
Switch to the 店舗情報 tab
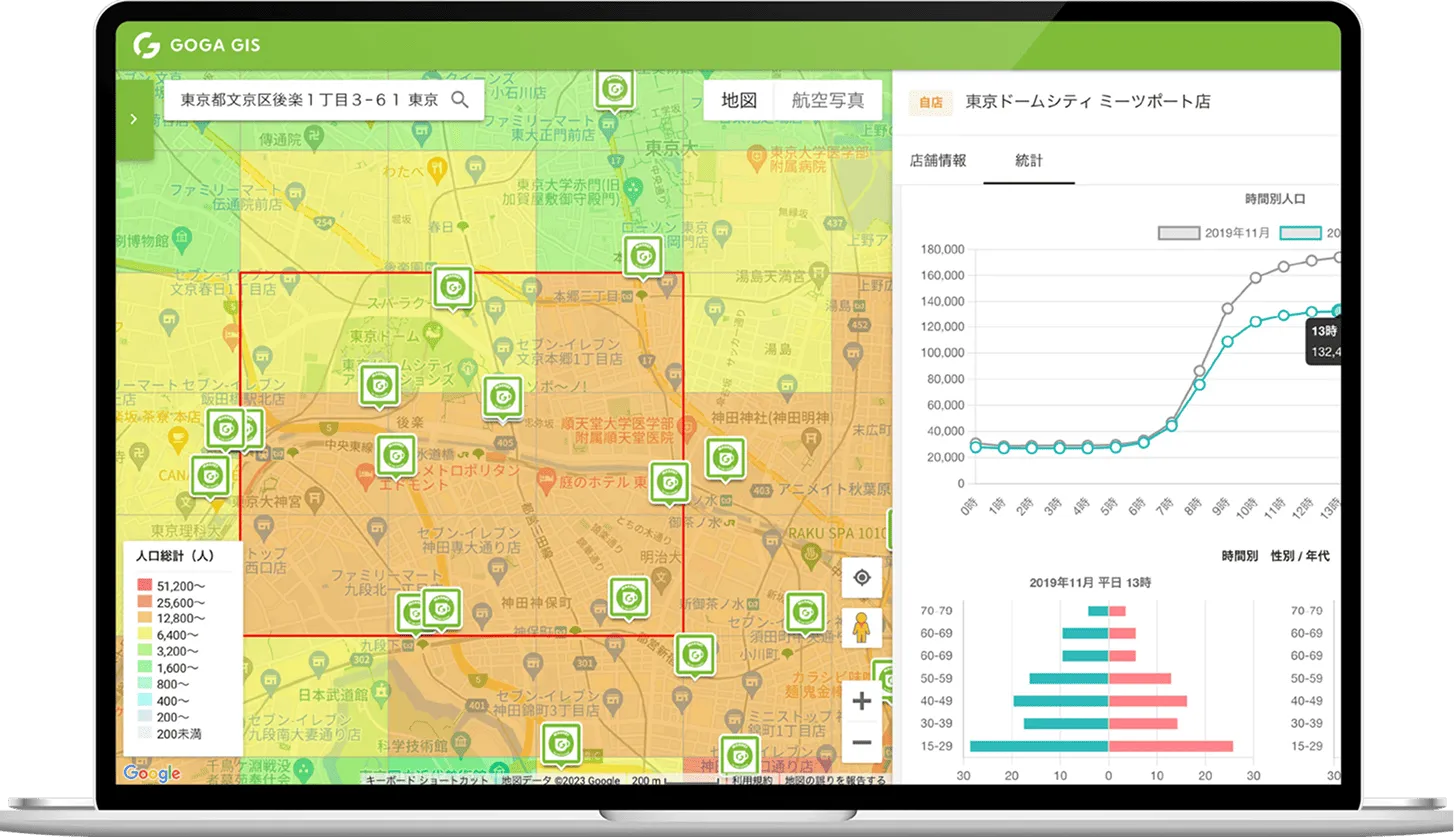click(937, 160)
